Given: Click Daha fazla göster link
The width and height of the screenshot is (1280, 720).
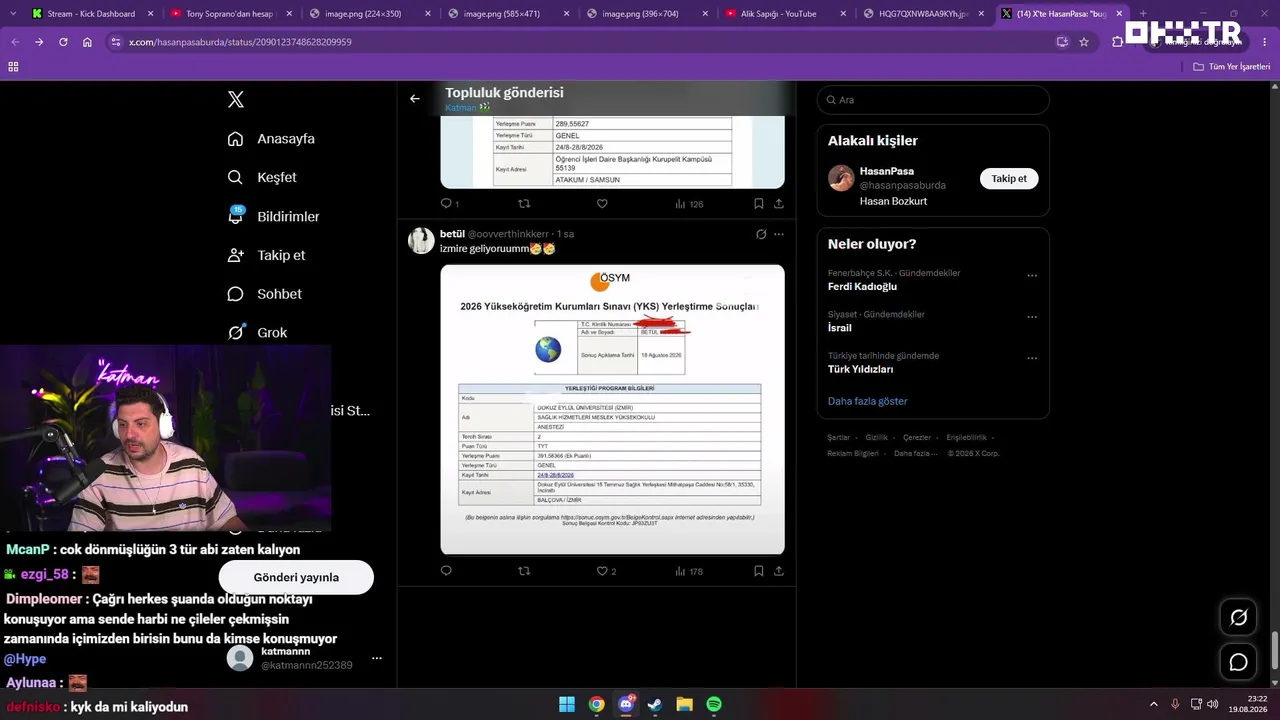Looking at the screenshot, I should point(868,401).
